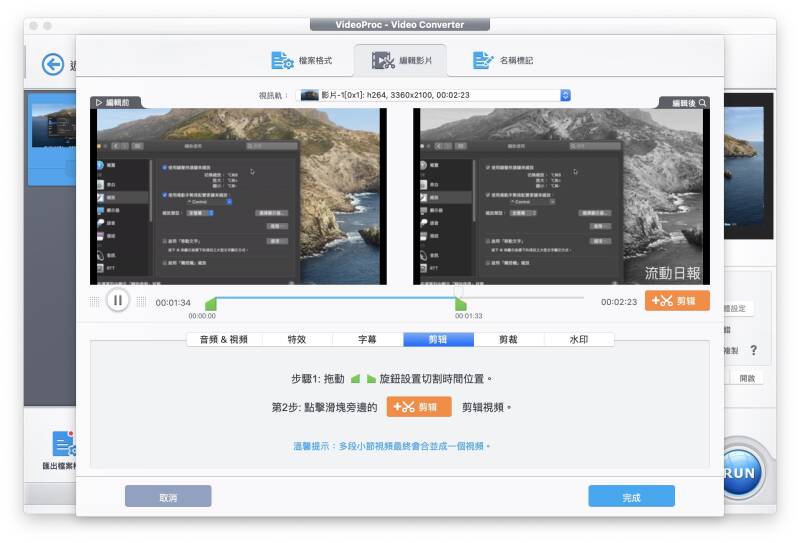Select the video thumbnail in main window list
Screen dimensions: 800x543
click(x=54, y=126)
